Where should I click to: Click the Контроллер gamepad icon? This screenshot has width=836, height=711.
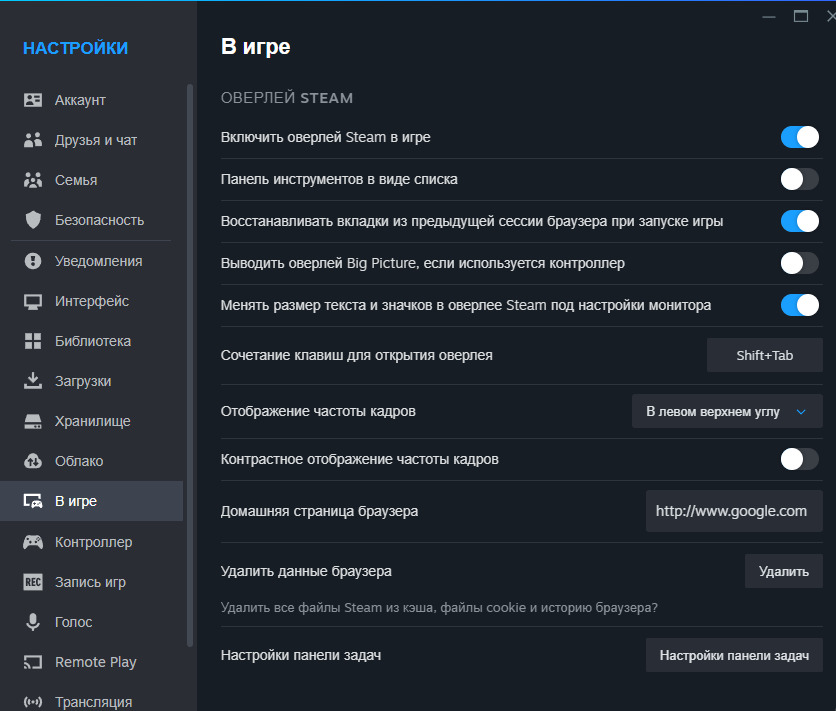click(33, 542)
